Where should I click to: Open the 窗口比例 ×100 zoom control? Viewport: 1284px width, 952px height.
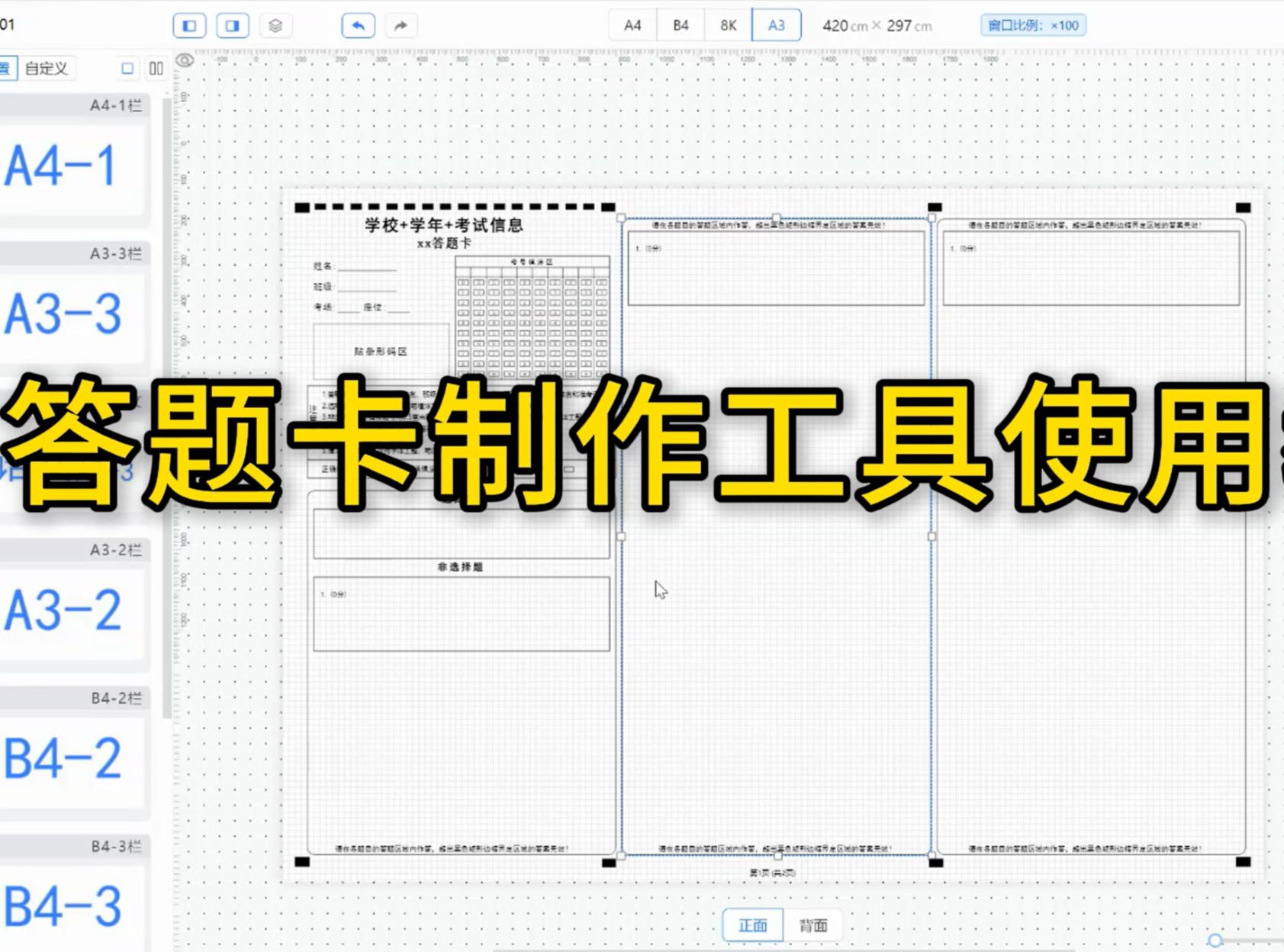1034,25
